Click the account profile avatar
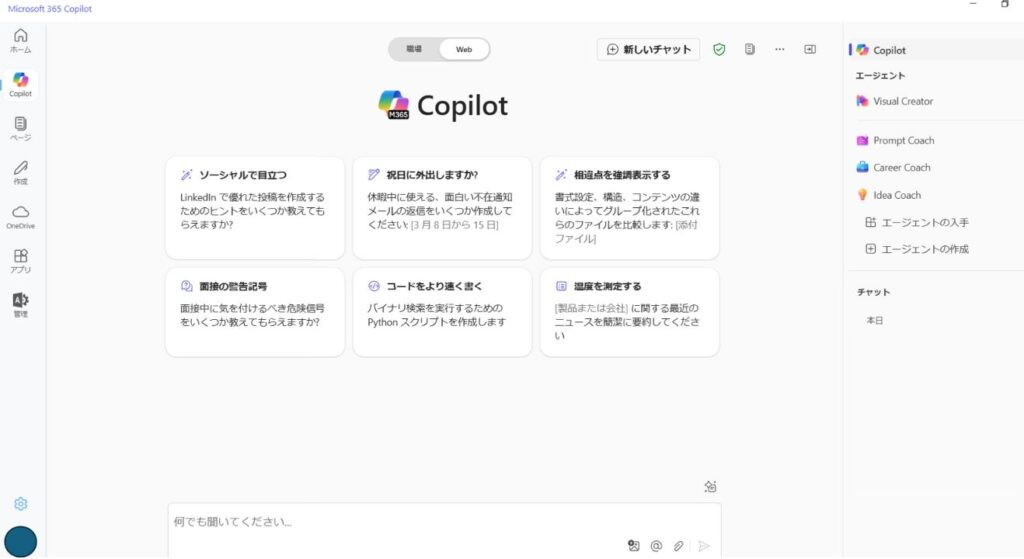Image resolution: width=1024 pixels, height=559 pixels. tap(20, 541)
